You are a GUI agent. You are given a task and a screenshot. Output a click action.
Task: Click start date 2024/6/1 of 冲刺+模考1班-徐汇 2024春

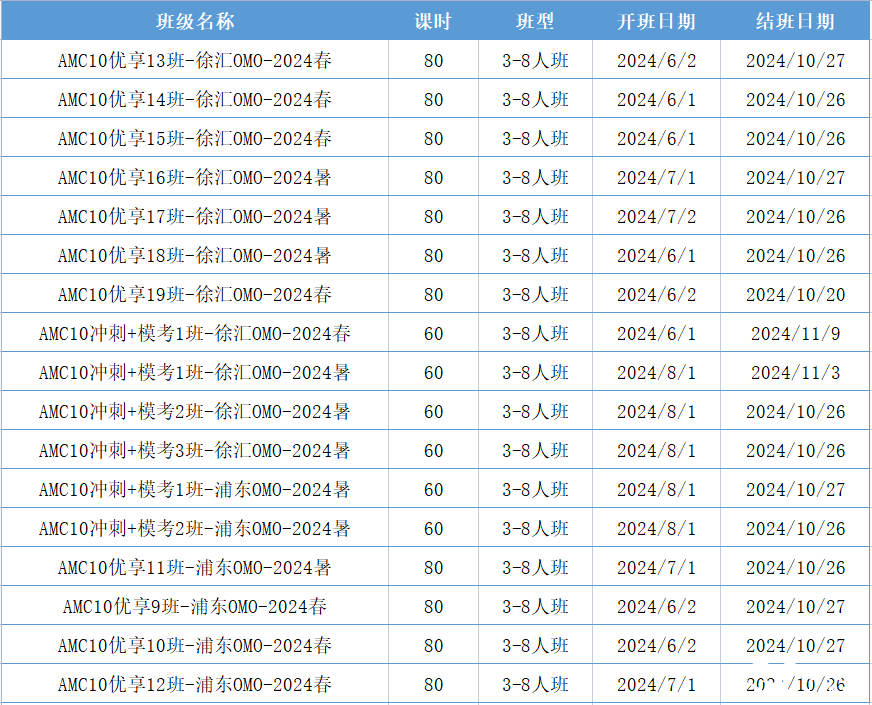click(656, 333)
